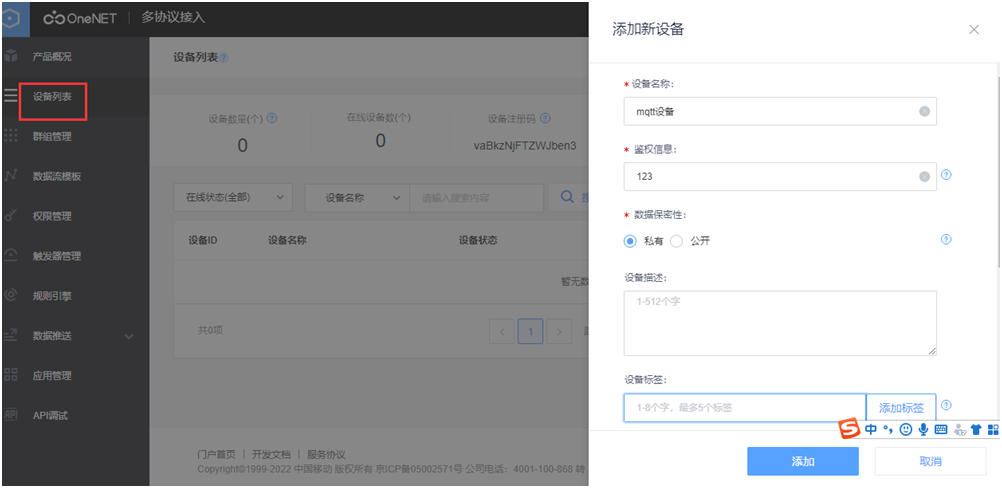Clear the 鉴权信息 field with its X icon

coord(924,177)
